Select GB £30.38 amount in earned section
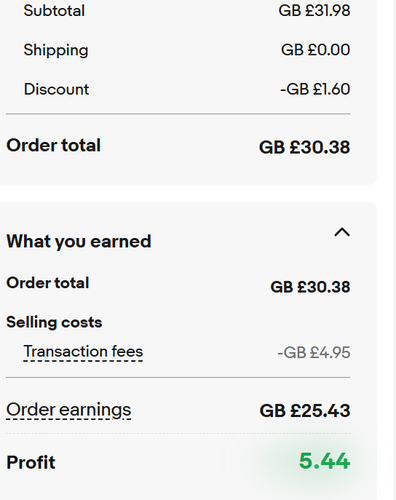This screenshot has height=500, width=396. pos(310,287)
